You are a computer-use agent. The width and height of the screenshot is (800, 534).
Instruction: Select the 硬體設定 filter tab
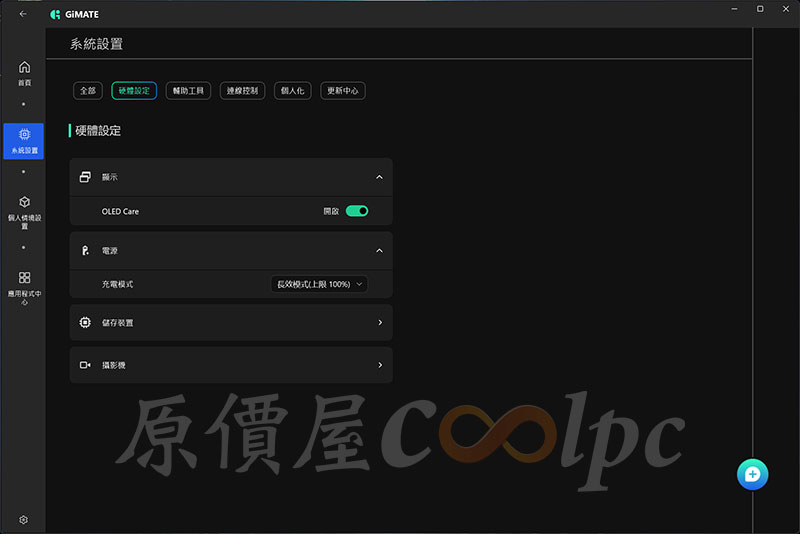tap(134, 91)
